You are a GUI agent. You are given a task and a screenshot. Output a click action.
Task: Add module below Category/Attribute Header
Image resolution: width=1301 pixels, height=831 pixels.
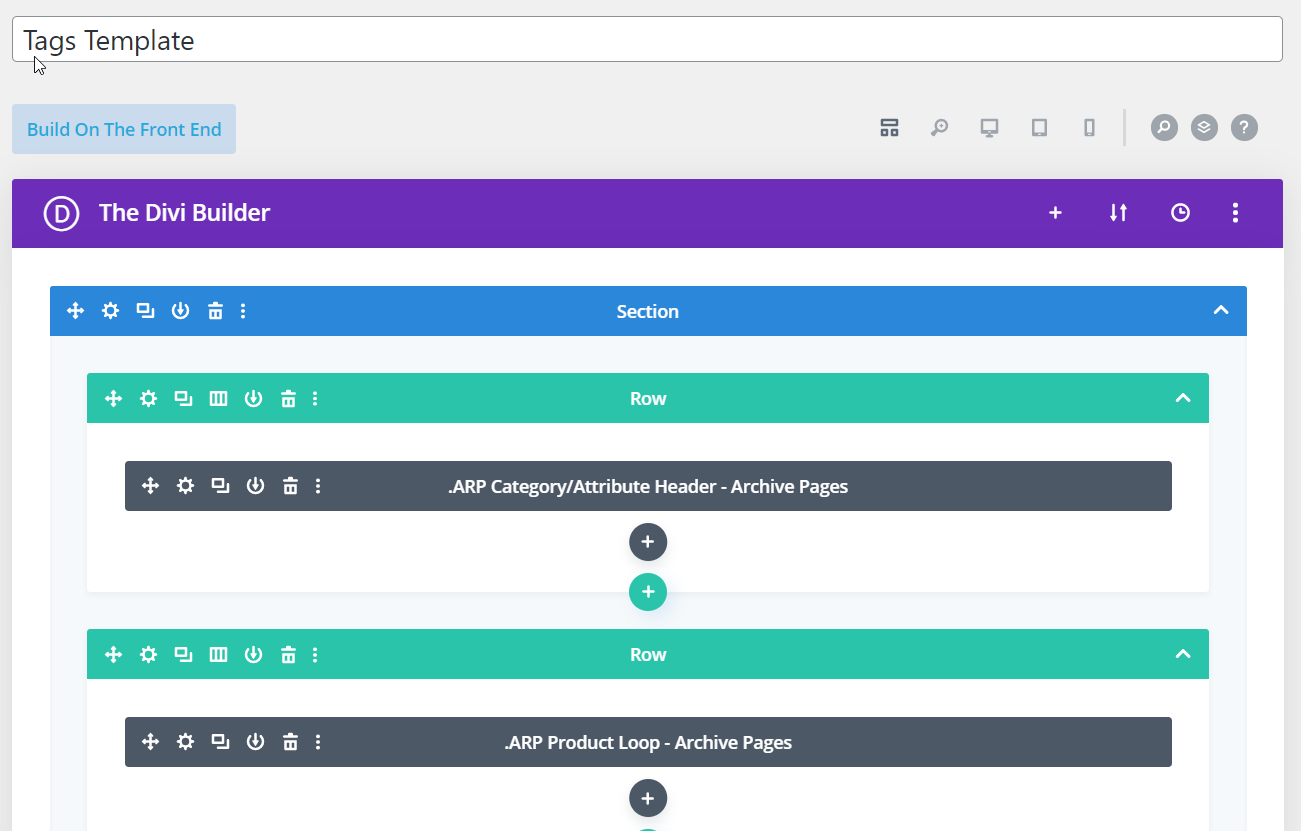click(648, 542)
